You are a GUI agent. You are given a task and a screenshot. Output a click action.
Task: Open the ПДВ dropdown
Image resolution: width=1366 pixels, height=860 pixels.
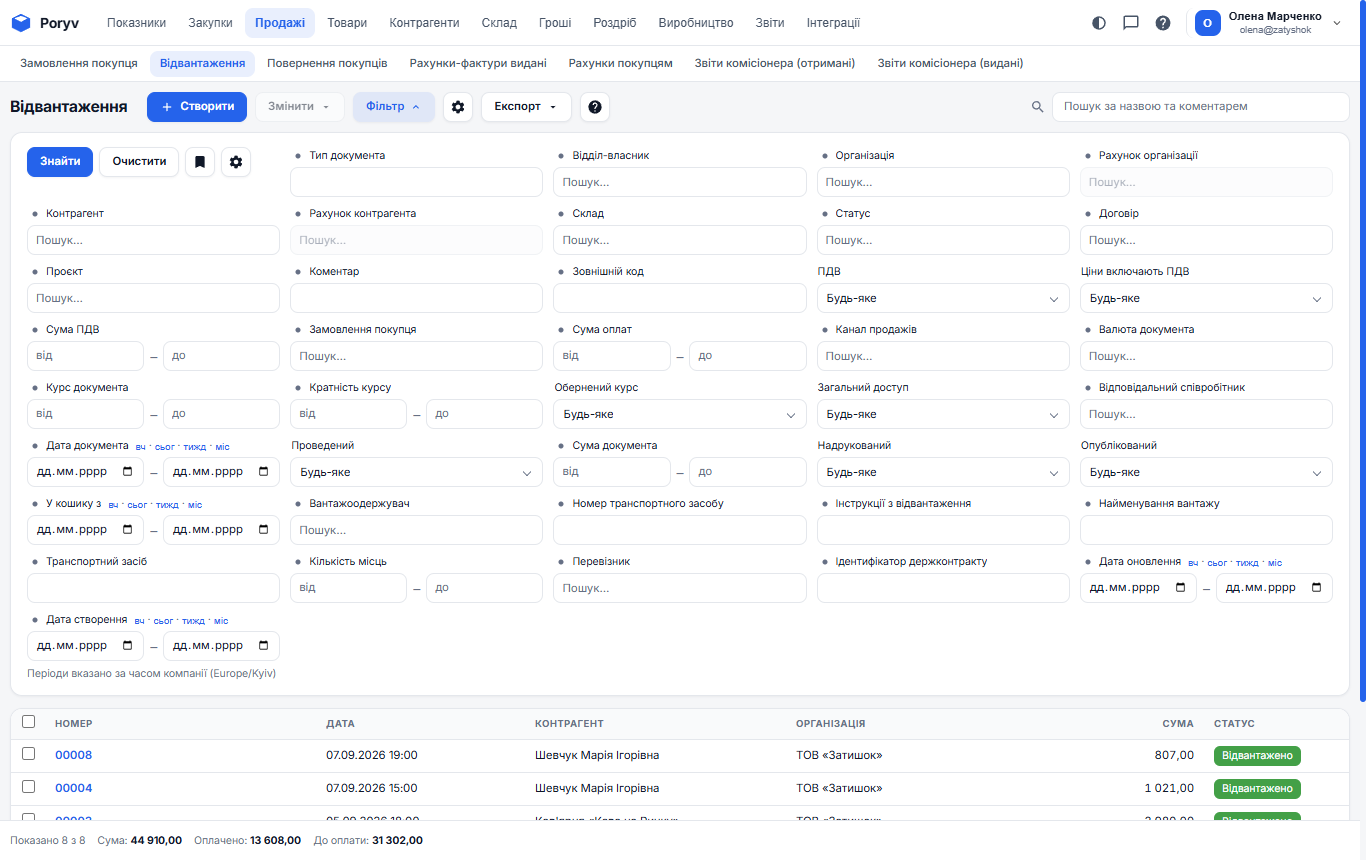coord(943,298)
